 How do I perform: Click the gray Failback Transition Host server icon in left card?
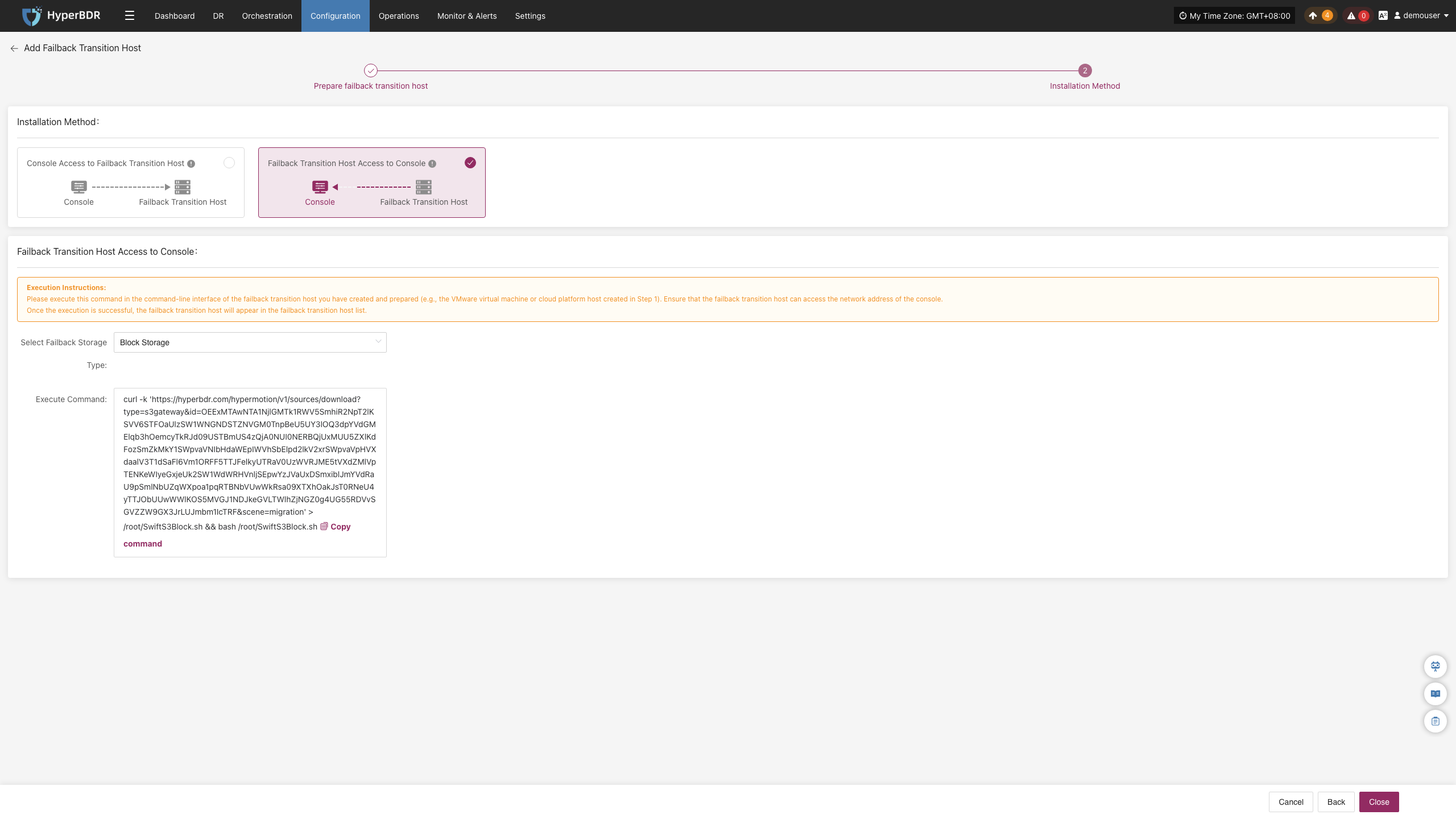pos(183,187)
